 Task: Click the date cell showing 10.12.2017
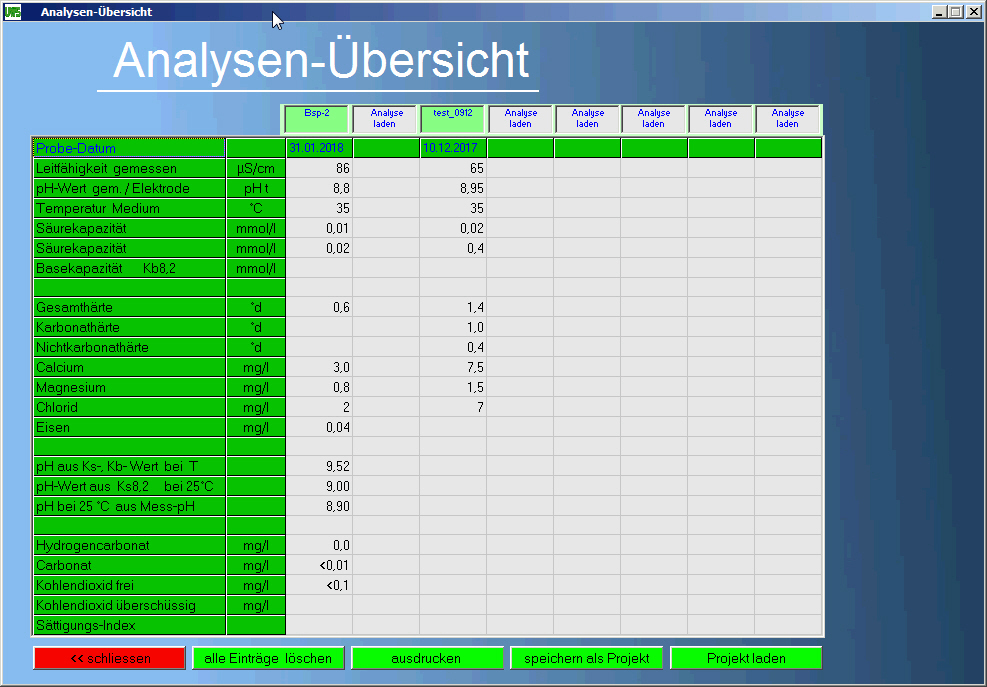pos(453,149)
